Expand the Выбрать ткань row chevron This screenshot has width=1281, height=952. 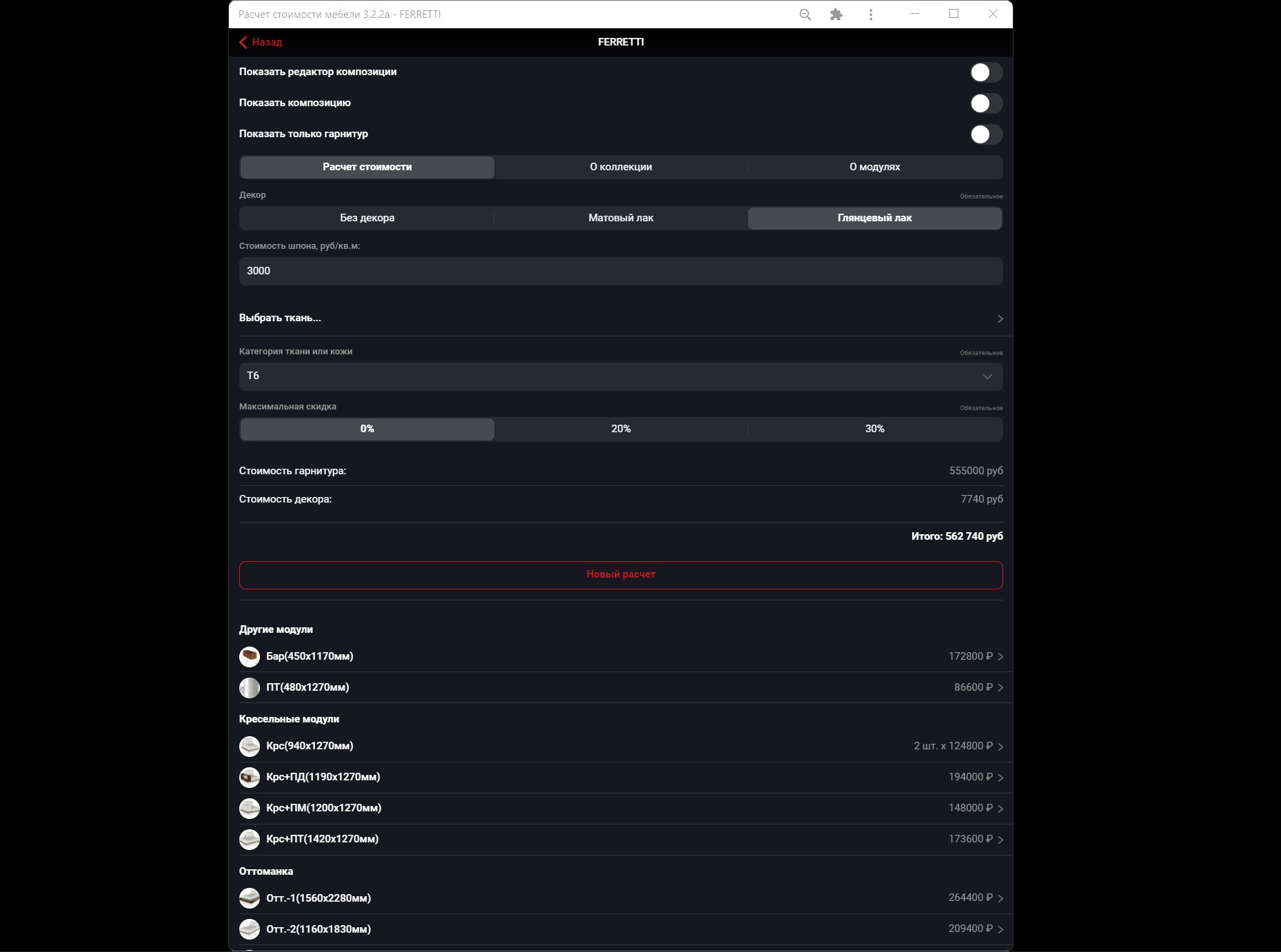(1000, 318)
